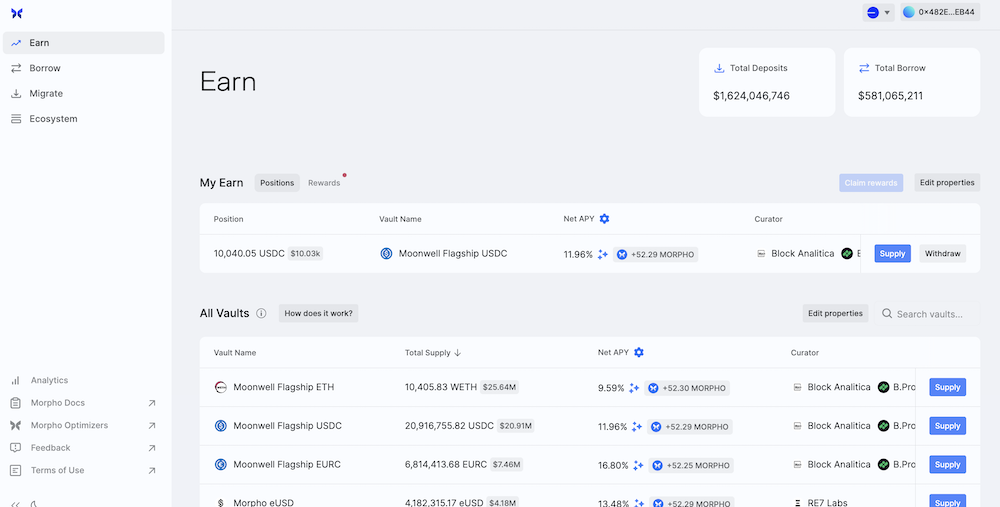Supply to Moonwell Flagship EURC vault

(x=947, y=464)
